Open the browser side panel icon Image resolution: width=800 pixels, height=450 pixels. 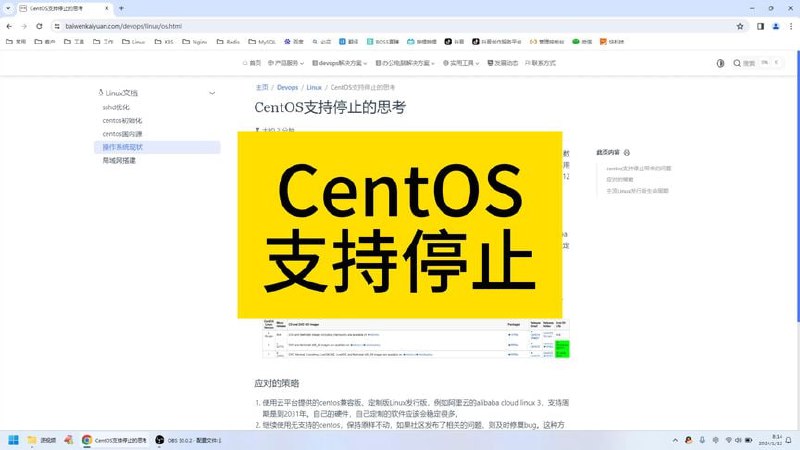click(760, 26)
